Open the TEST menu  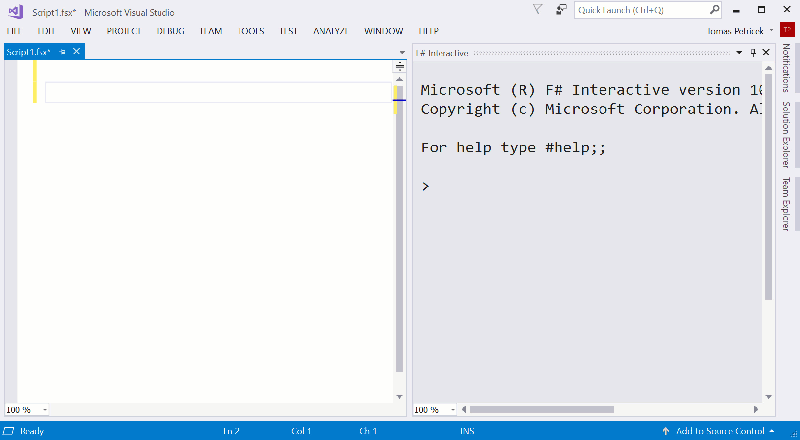289,31
